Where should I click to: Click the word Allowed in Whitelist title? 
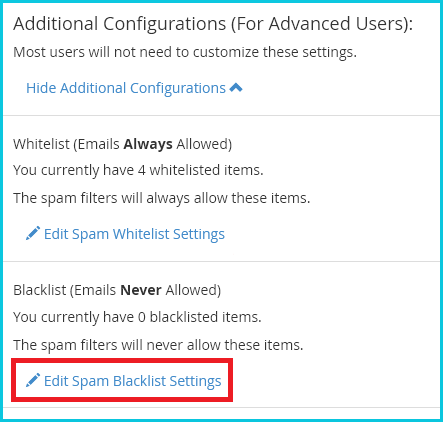[204, 144]
